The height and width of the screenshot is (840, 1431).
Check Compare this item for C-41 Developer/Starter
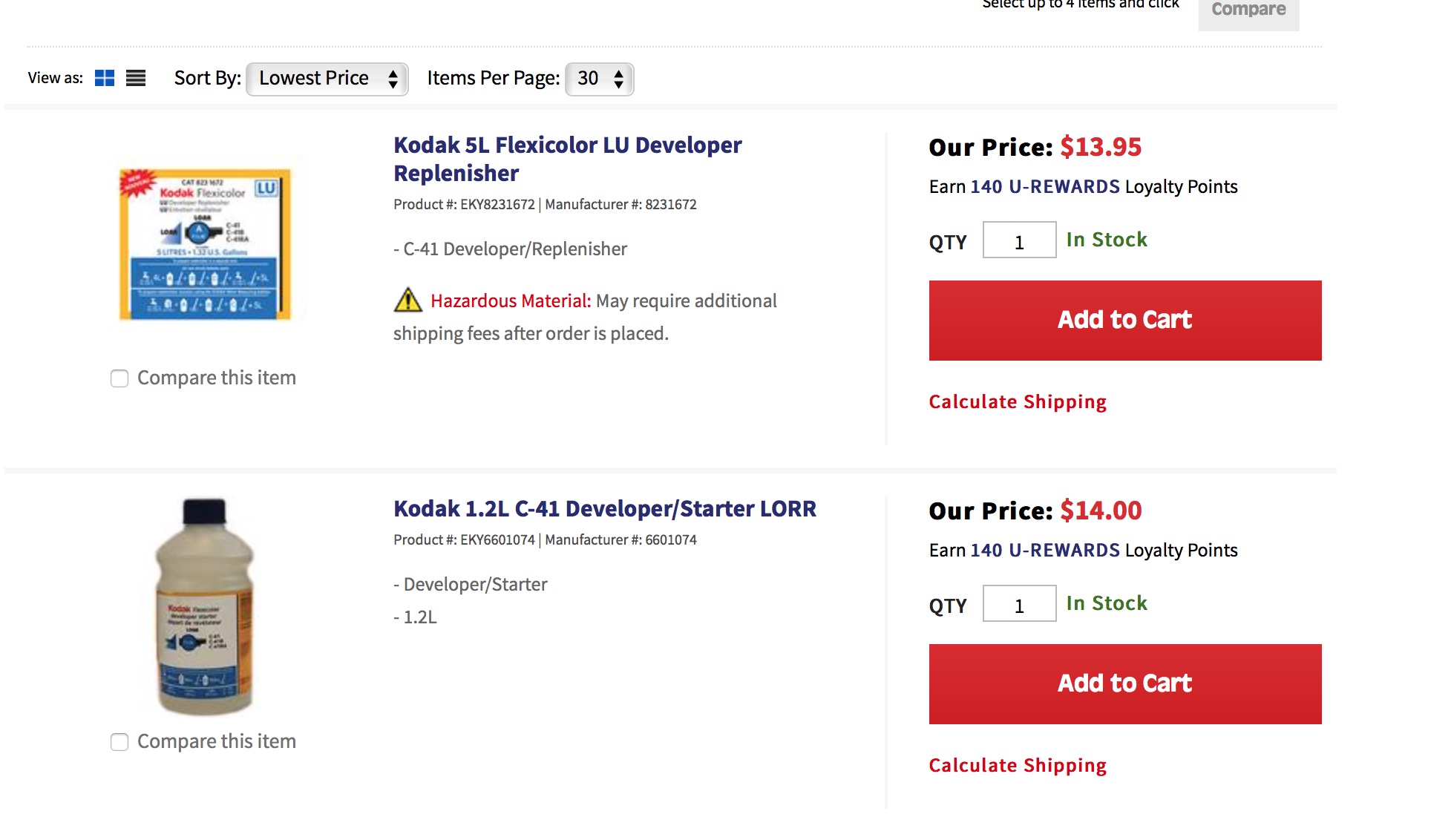click(x=119, y=742)
